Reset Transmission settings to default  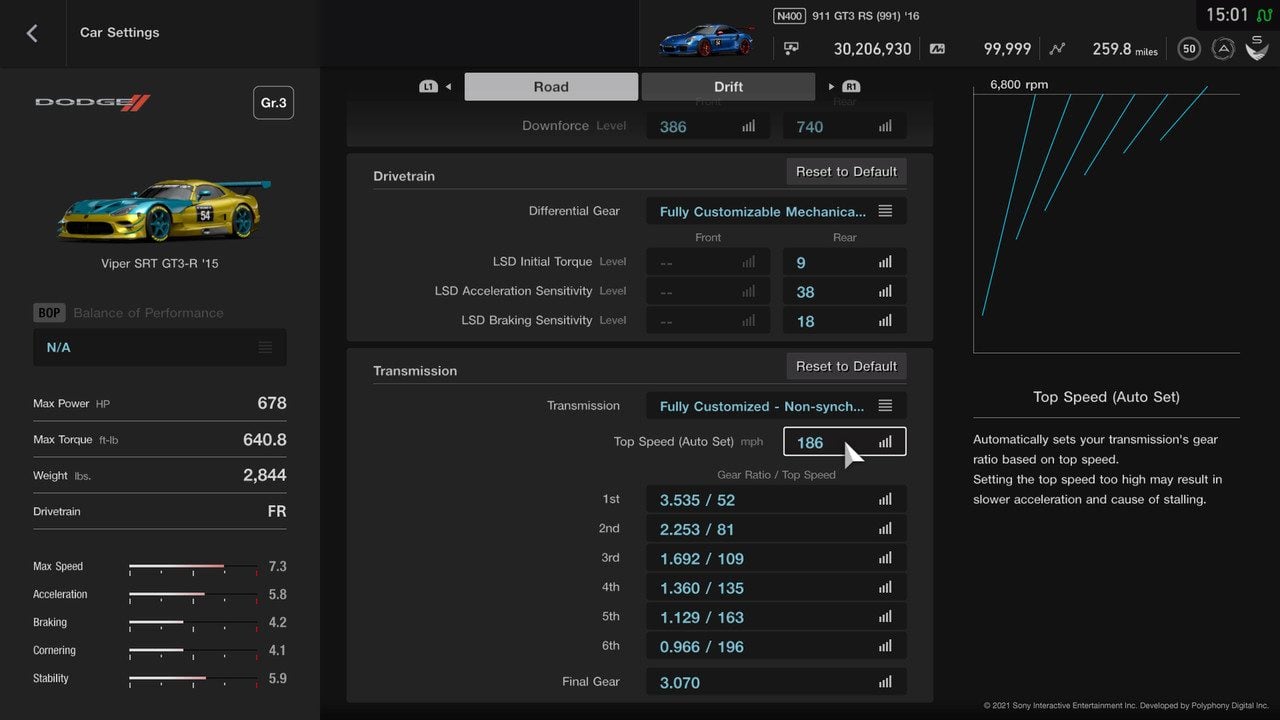(846, 366)
